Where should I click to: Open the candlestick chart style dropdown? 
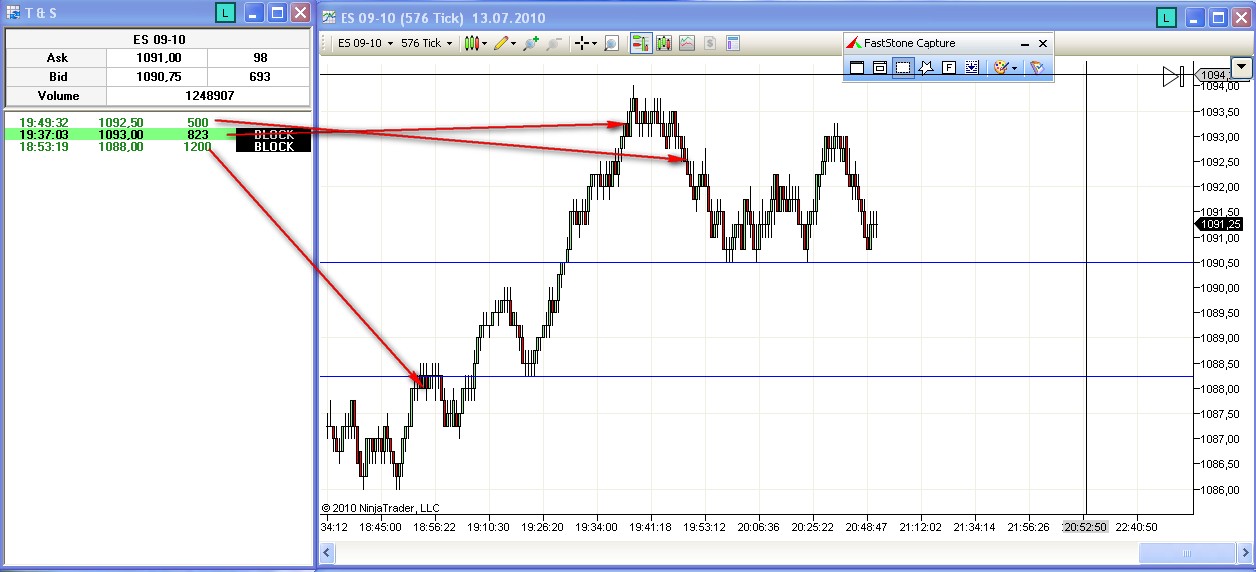click(x=475, y=43)
